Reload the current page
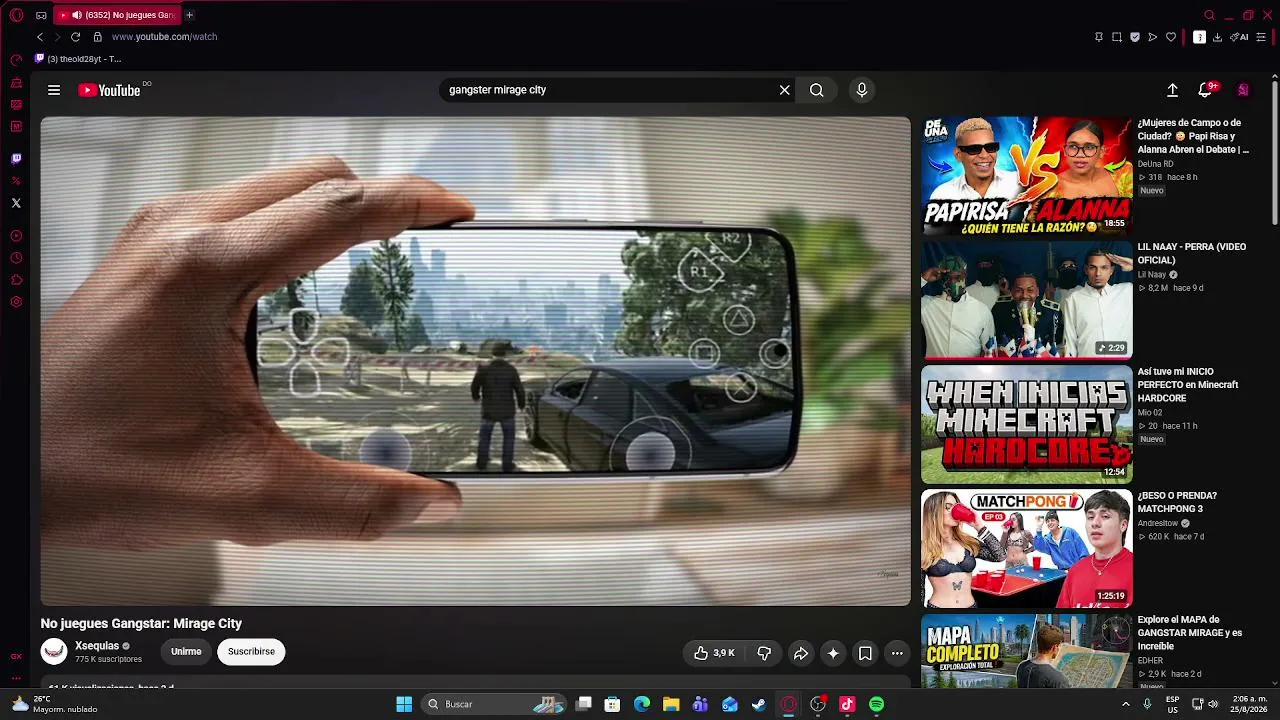The width and height of the screenshot is (1280, 720). (75, 37)
